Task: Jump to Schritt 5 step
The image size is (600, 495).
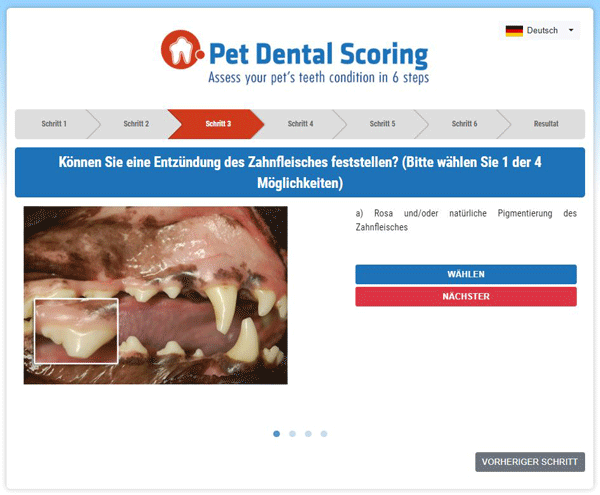Action: tap(382, 124)
